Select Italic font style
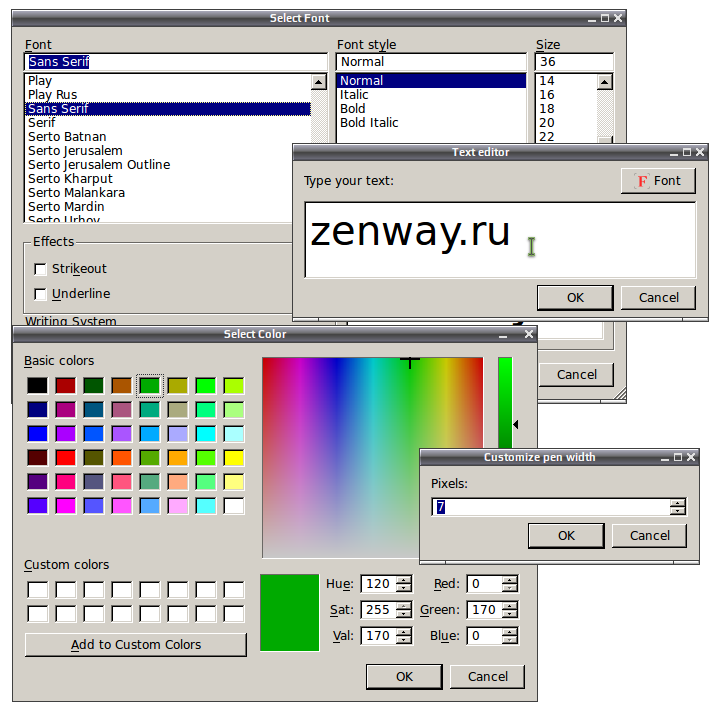 pos(431,95)
